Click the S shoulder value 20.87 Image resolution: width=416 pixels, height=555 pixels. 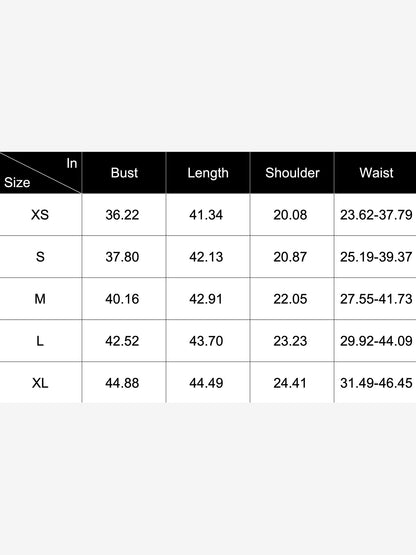[x=290, y=257]
